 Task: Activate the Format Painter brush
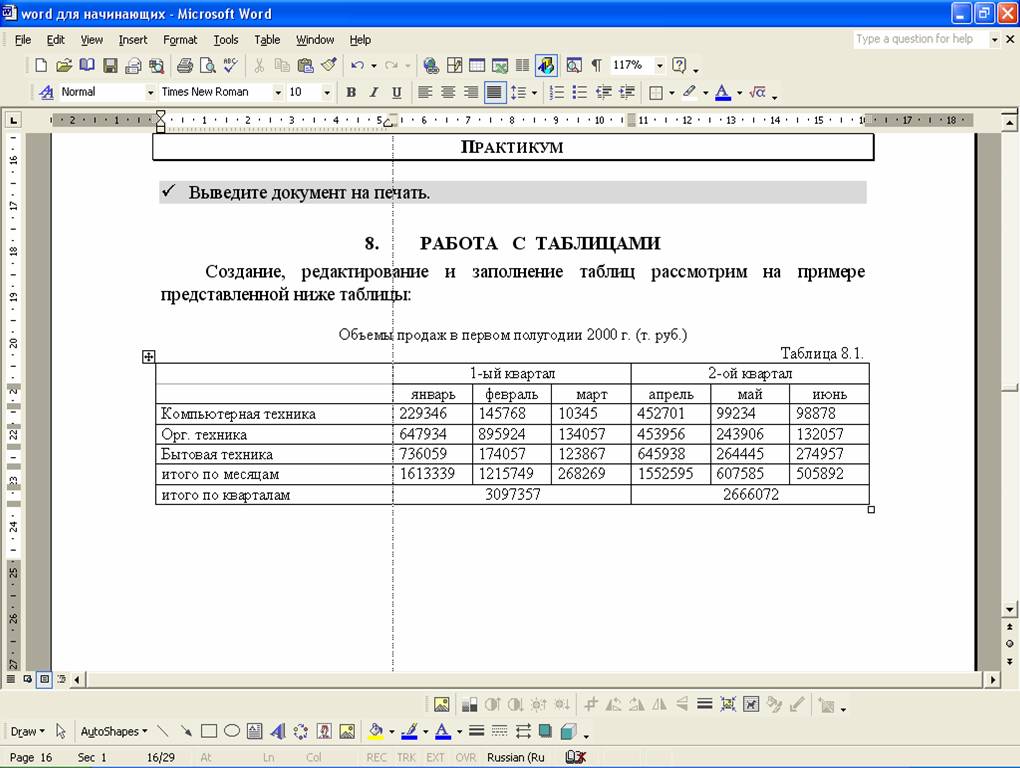click(x=329, y=65)
